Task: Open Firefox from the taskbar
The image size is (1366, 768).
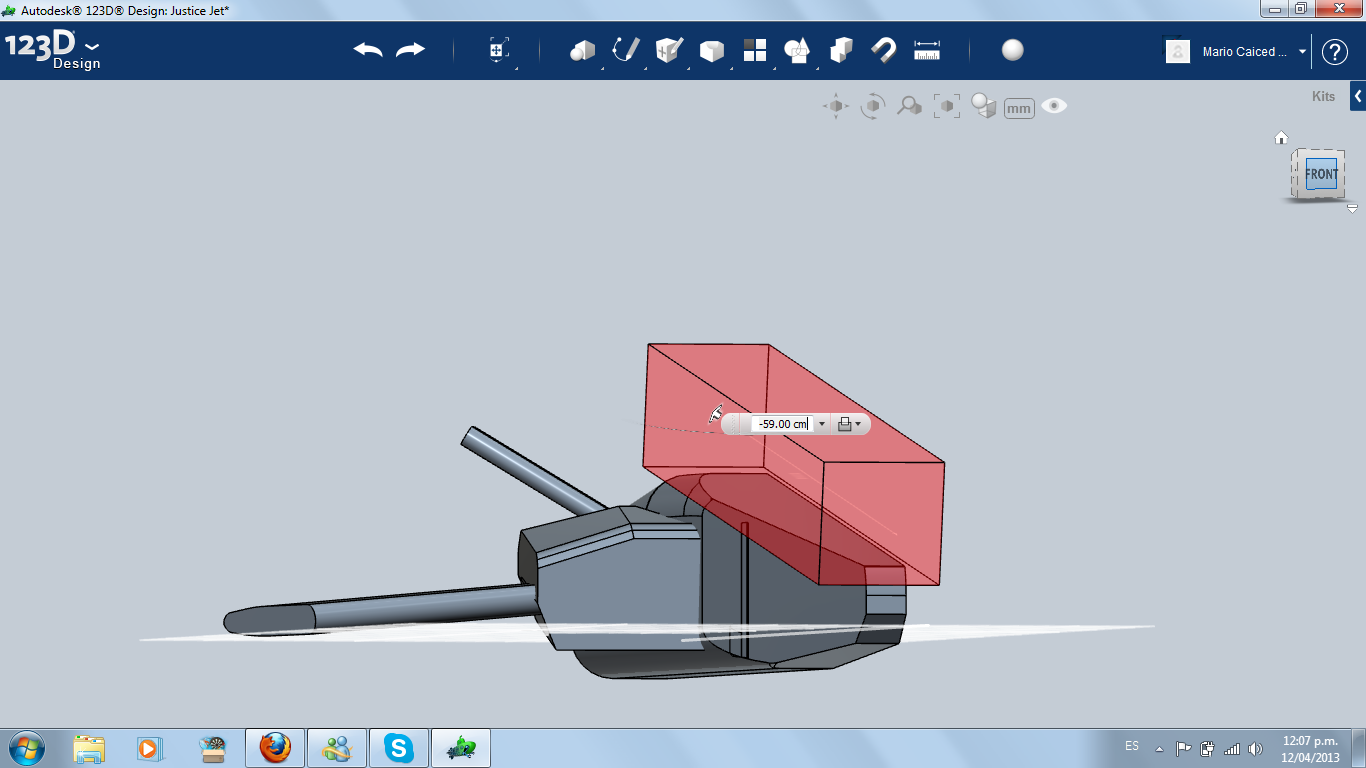Action: tap(275, 748)
